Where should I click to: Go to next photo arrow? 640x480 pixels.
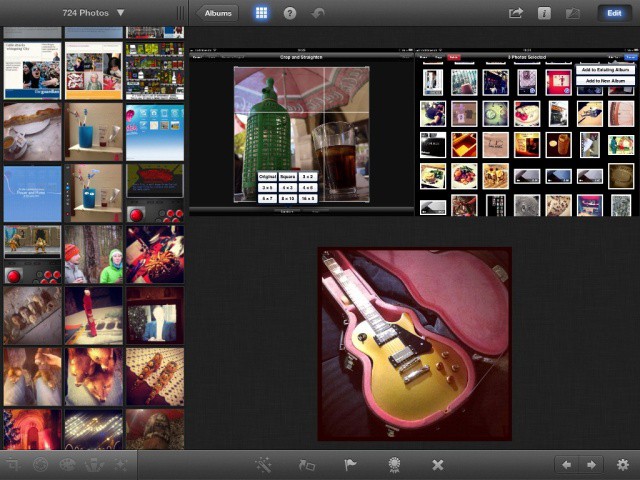(591, 465)
